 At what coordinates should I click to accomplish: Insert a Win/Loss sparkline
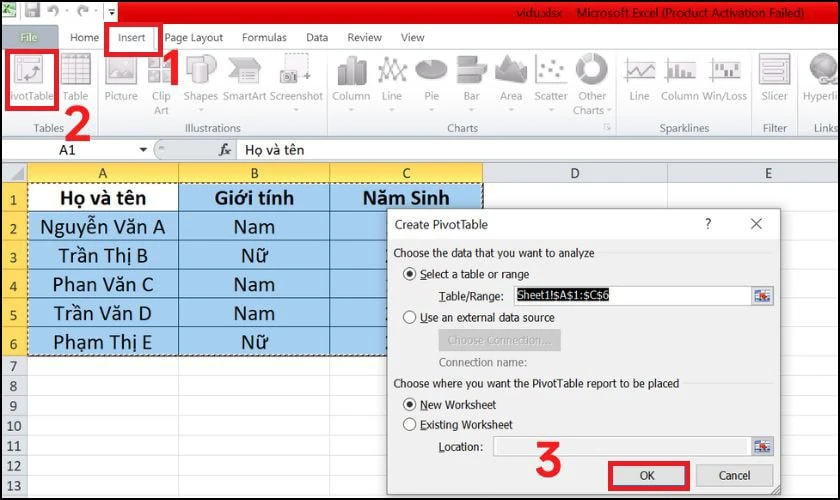click(x=724, y=79)
